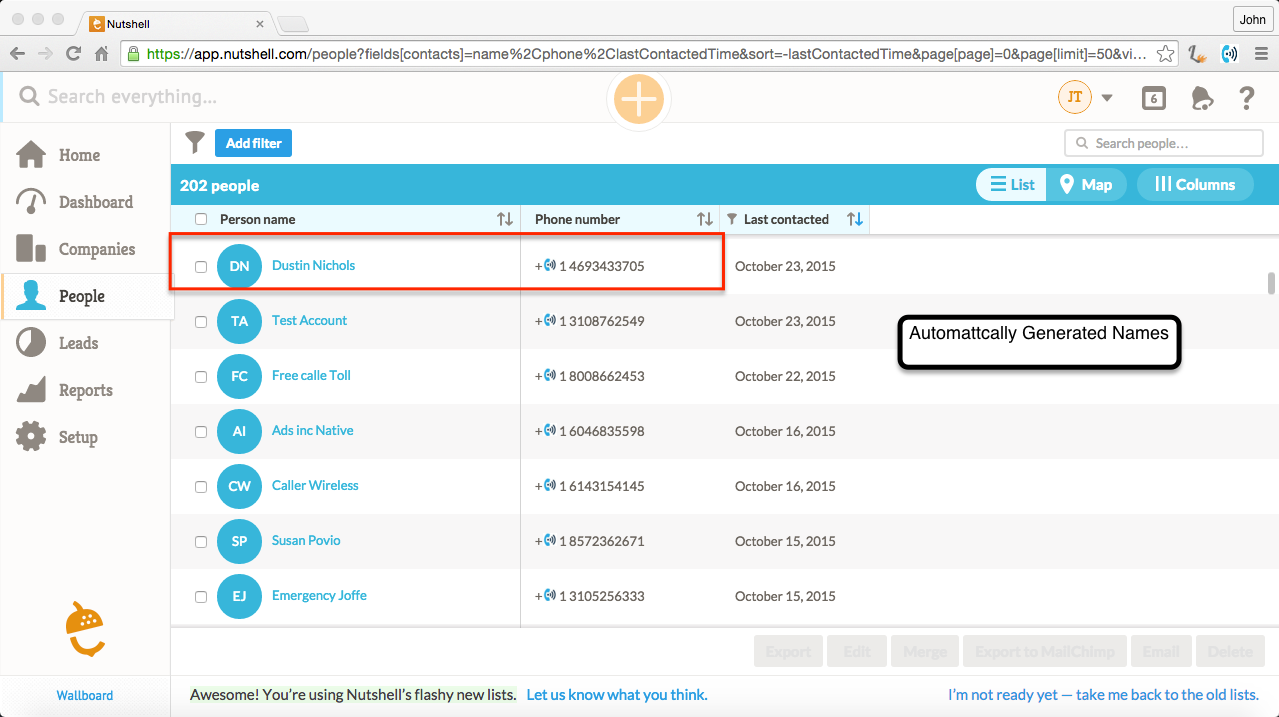This screenshot has width=1279, height=717.
Task: Sort by the Person name column arrows
Action: point(504,219)
